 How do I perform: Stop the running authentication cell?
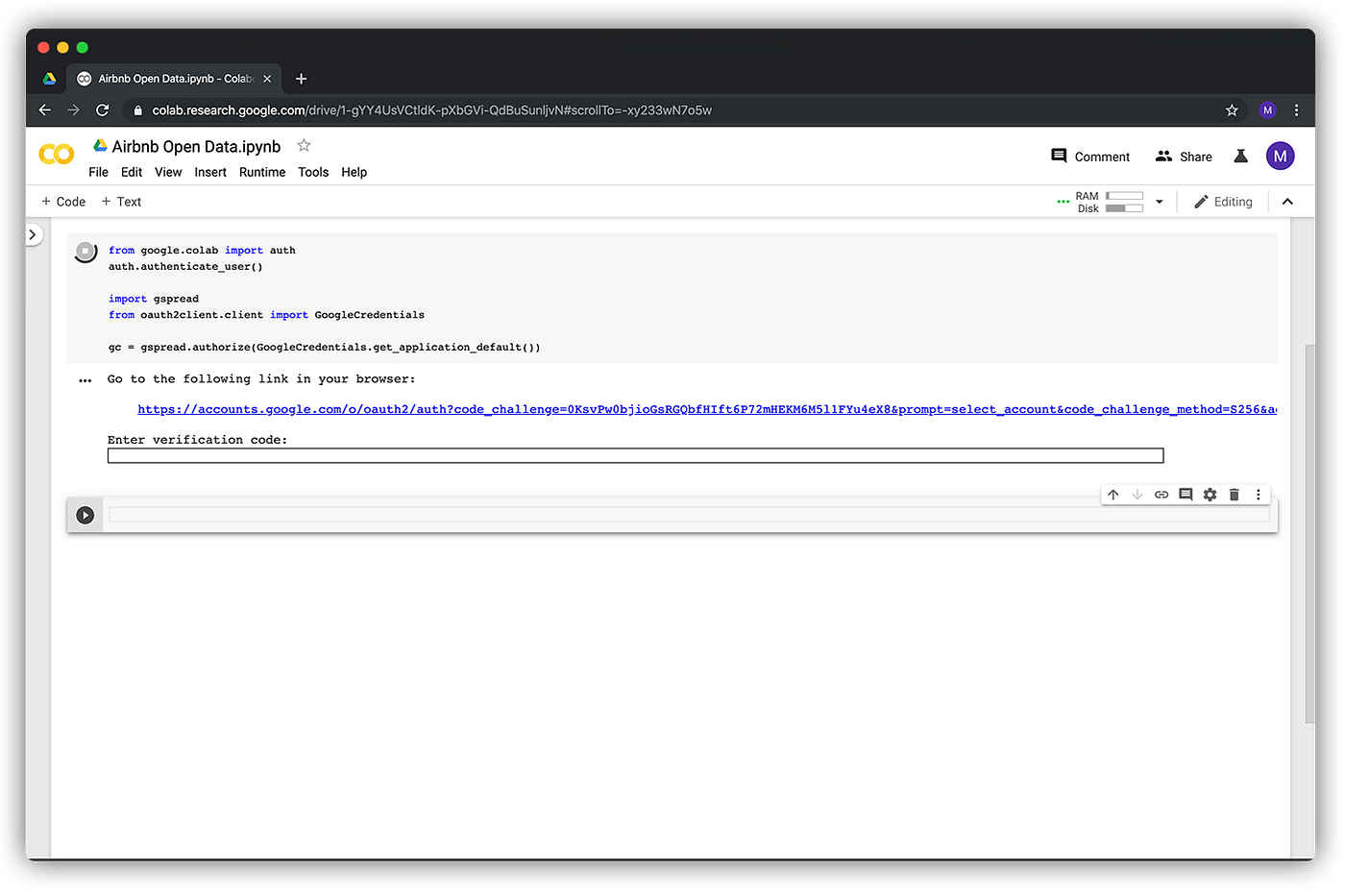86,252
